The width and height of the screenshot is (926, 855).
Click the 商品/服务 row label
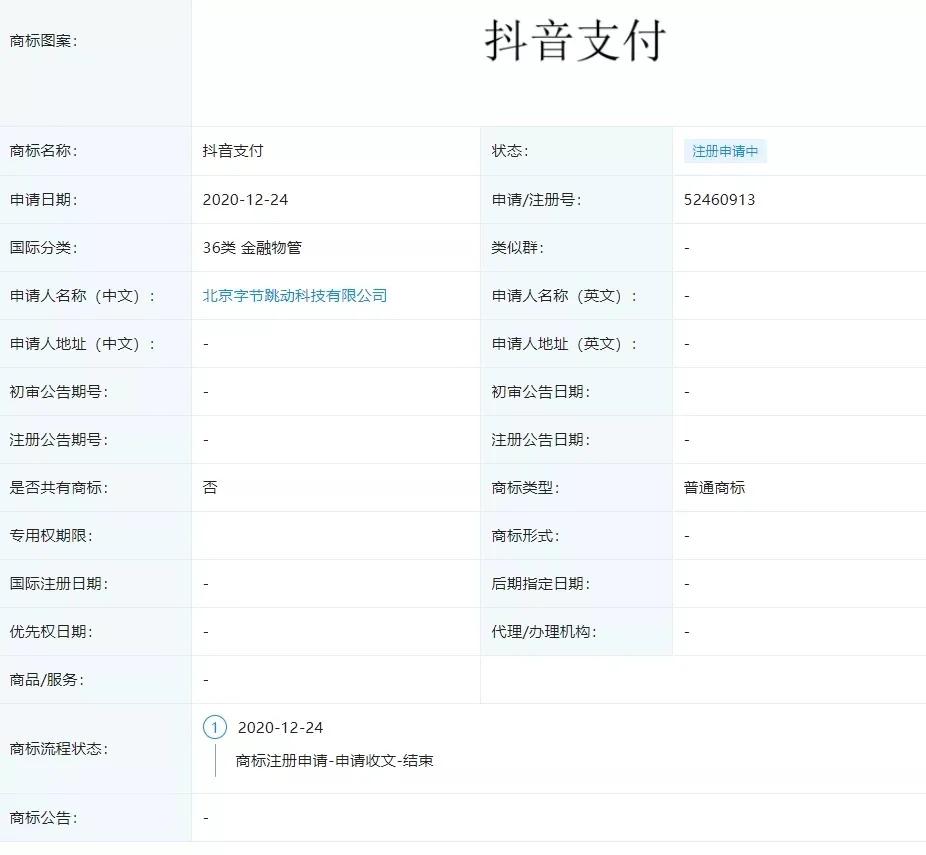point(47,680)
